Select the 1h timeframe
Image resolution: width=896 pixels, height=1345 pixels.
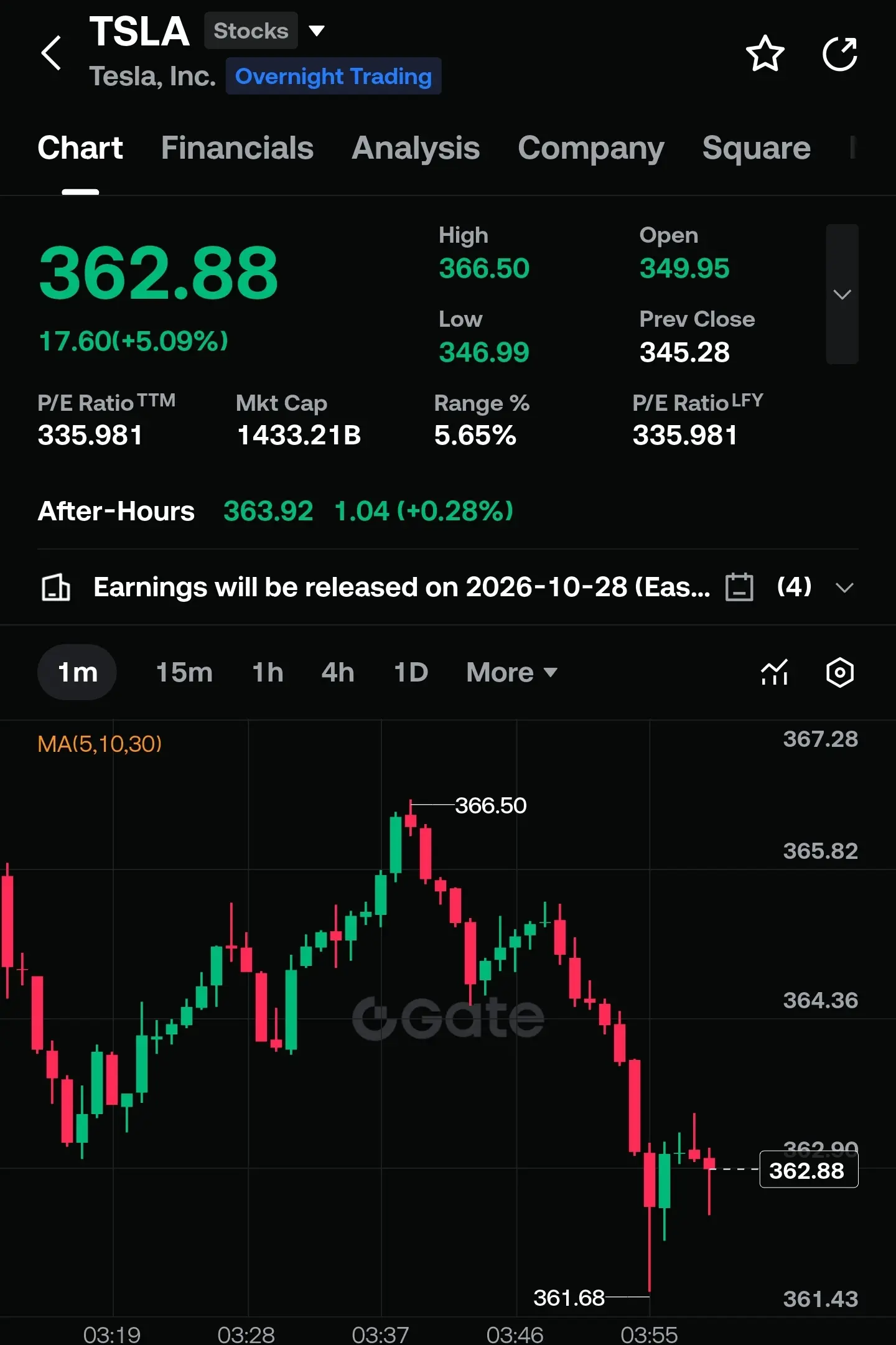[x=268, y=672]
